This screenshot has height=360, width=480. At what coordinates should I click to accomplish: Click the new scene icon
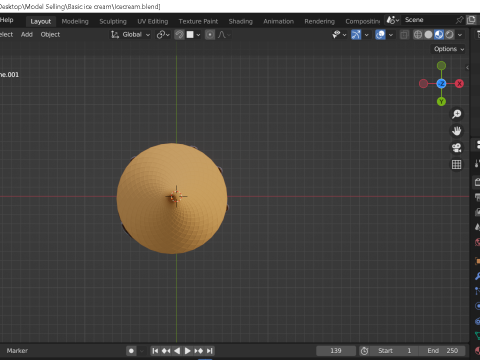(x=471, y=20)
